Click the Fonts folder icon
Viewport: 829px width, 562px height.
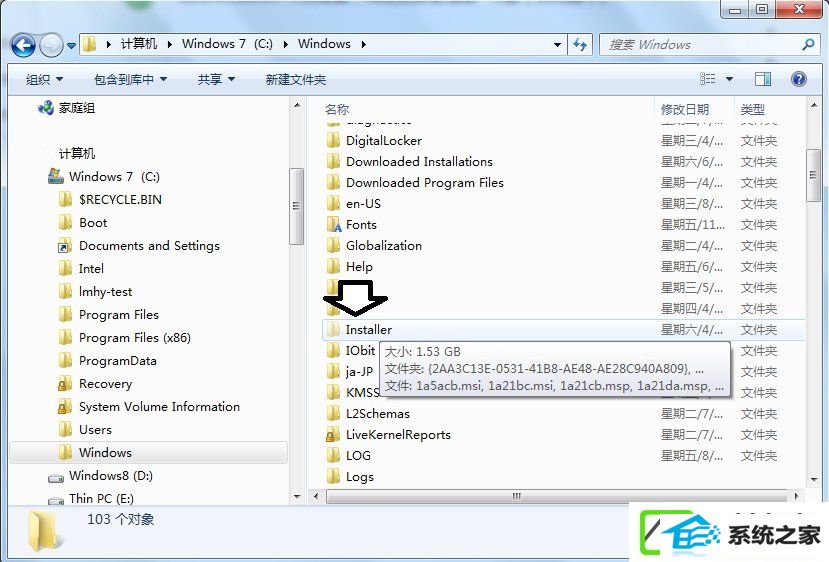click(334, 225)
